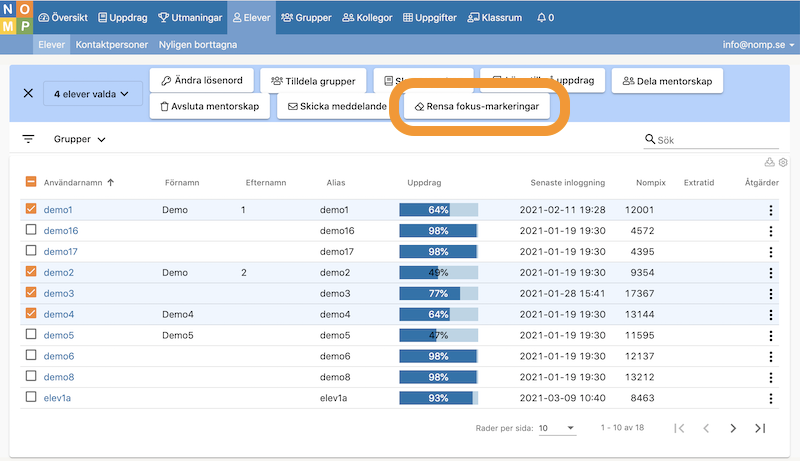Viewport: 800px width, 461px height.
Task: Open the Uppgifter menu
Action: coord(430,17)
